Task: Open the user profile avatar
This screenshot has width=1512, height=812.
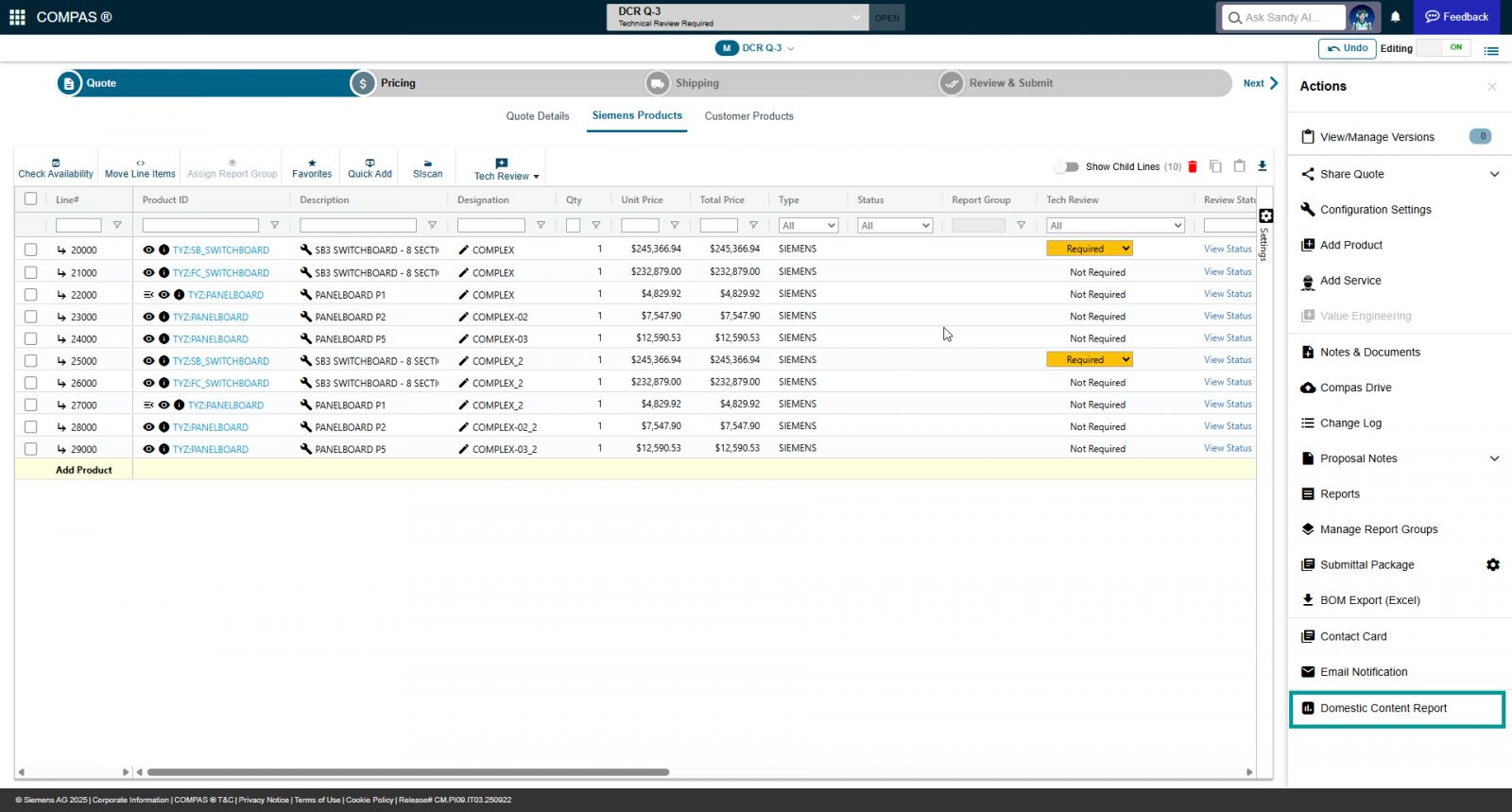Action: pyautogui.click(x=1362, y=17)
